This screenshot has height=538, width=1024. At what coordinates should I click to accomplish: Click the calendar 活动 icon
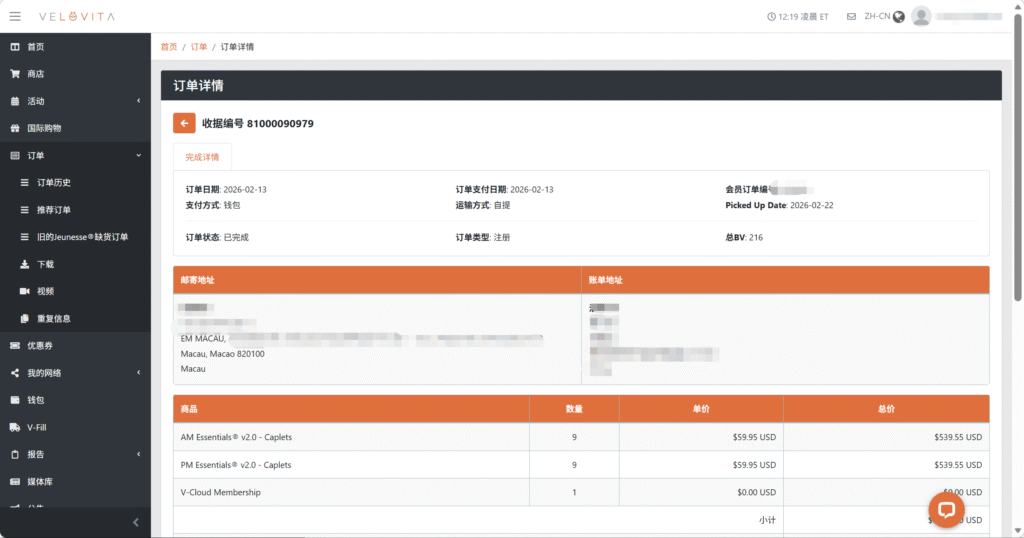point(15,101)
